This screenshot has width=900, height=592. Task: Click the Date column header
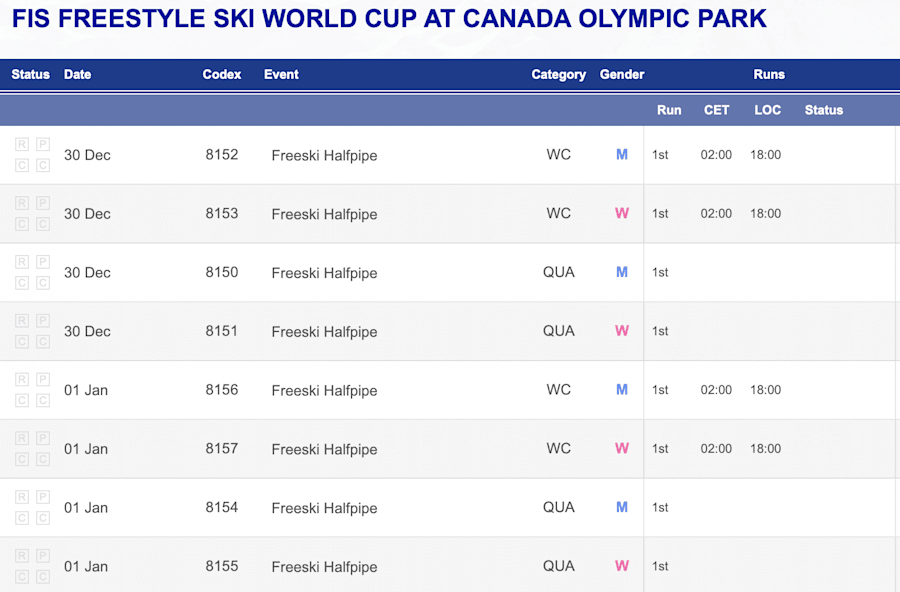coord(77,74)
